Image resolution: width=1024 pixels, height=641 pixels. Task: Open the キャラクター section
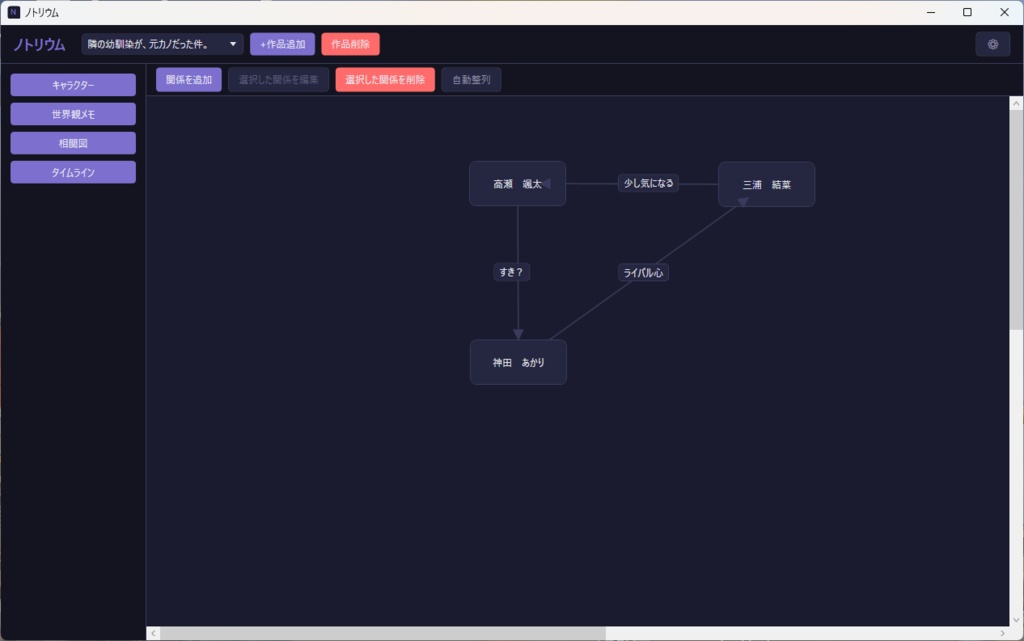[x=73, y=85]
